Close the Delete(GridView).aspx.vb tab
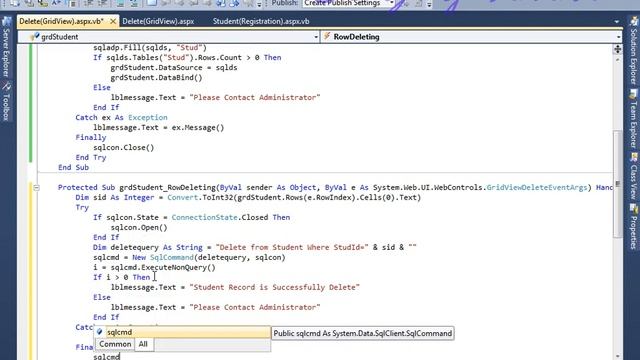 [x=113, y=21]
